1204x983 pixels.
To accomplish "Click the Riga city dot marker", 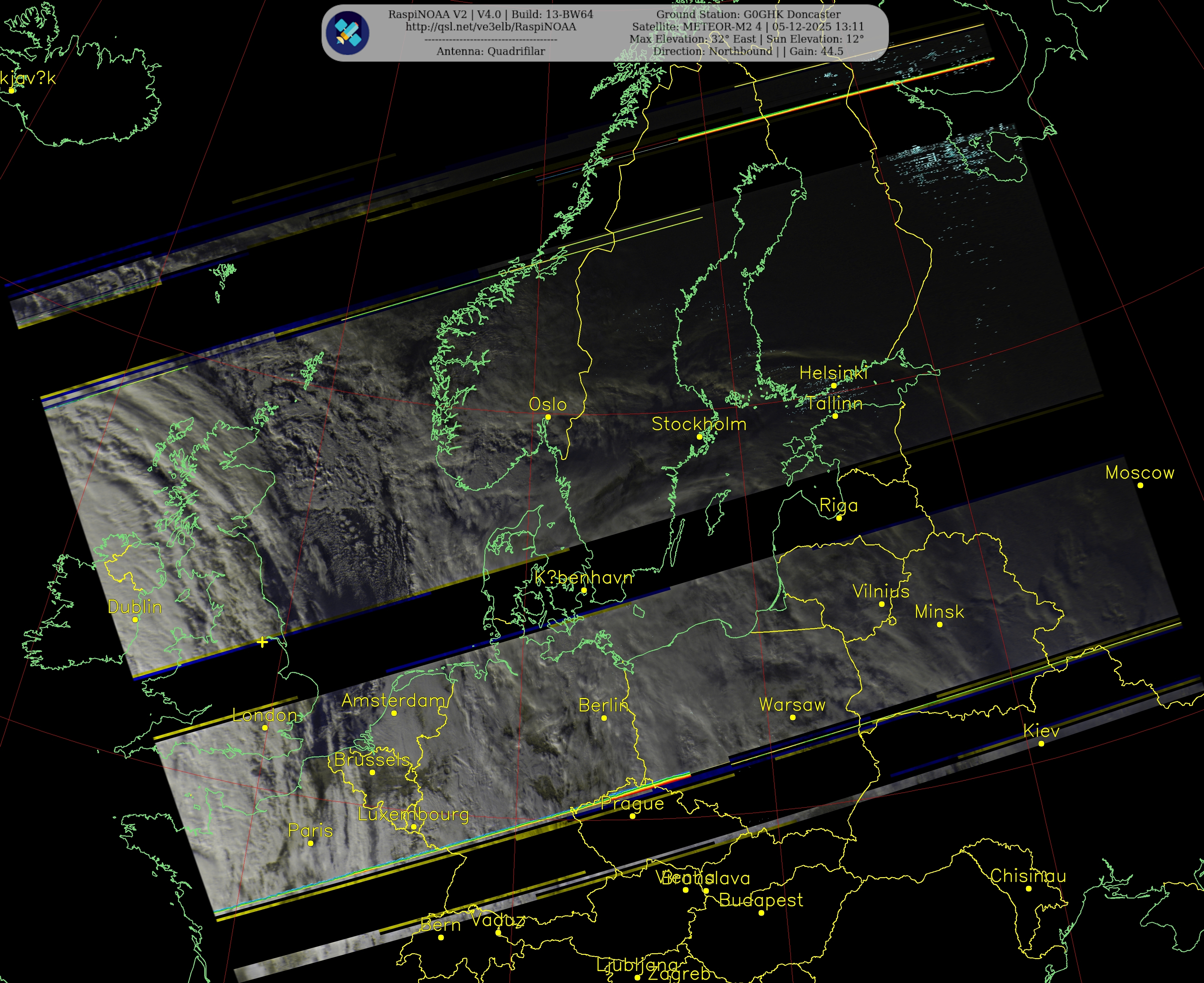I will point(839,518).
